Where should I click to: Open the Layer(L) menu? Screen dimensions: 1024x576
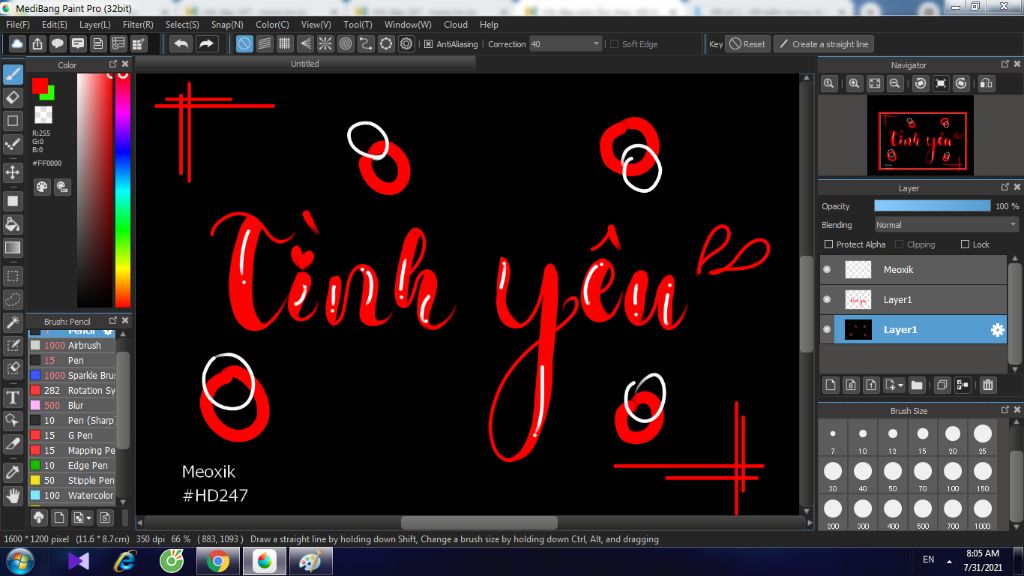pos(95,24)
